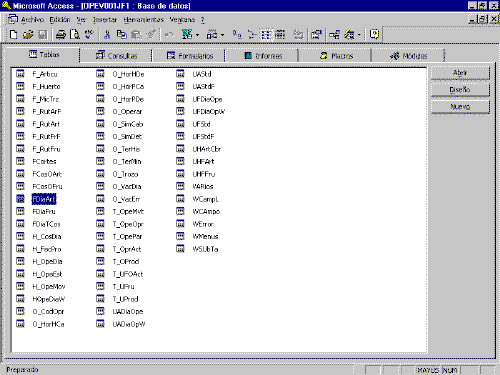Image resolution: width=500 pixels, height=375 pixels.
Task: Select the UADiaOpe table
Action: [128, 312]
